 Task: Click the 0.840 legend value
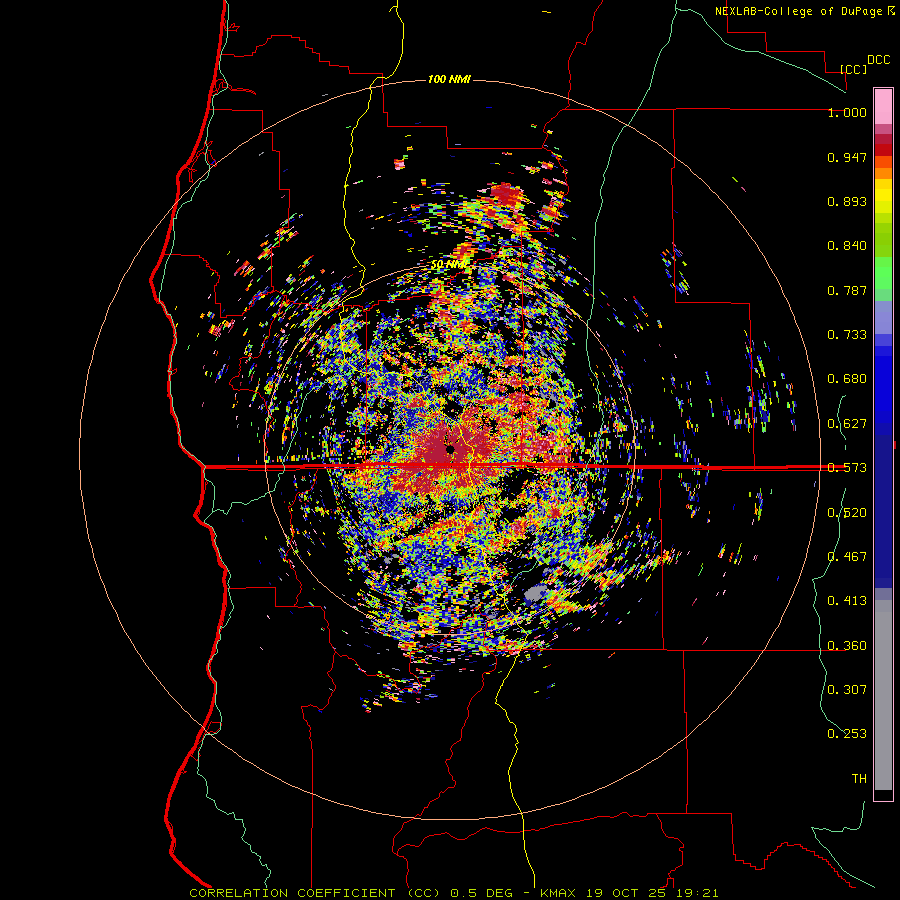847,246
